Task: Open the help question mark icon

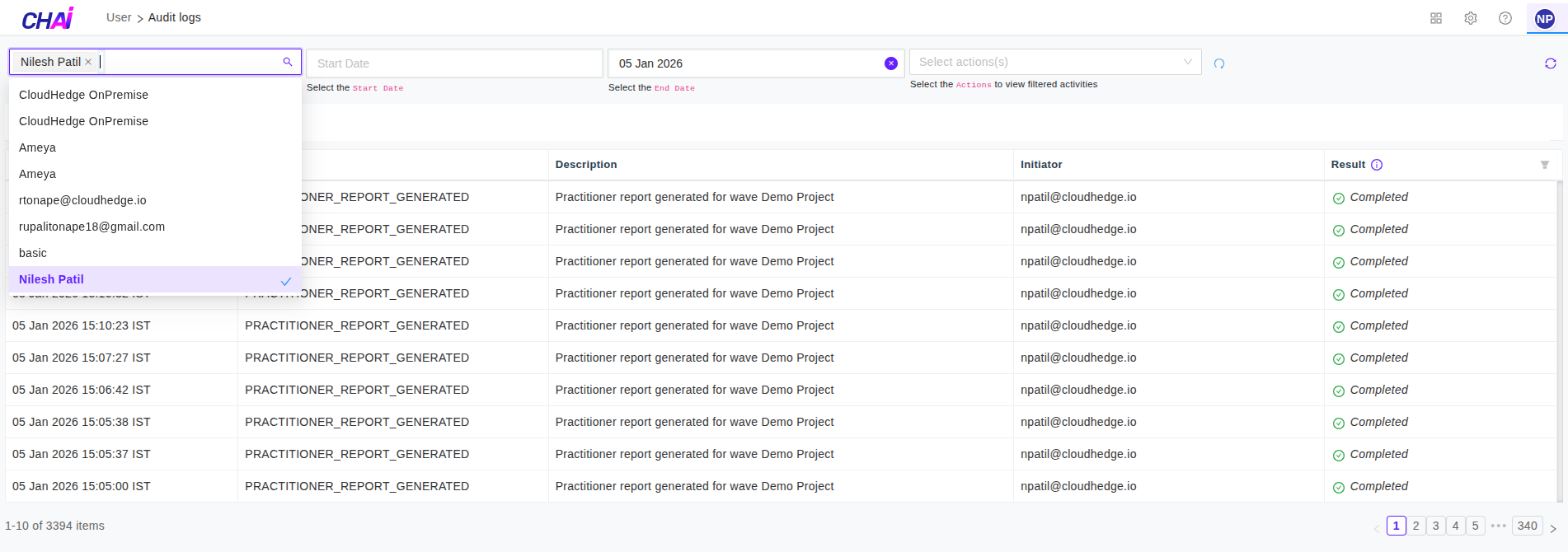Action: [x=1505, y=18]
